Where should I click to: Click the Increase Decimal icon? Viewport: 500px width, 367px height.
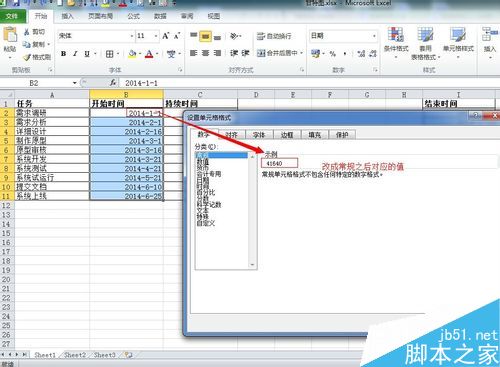[361, 53]
